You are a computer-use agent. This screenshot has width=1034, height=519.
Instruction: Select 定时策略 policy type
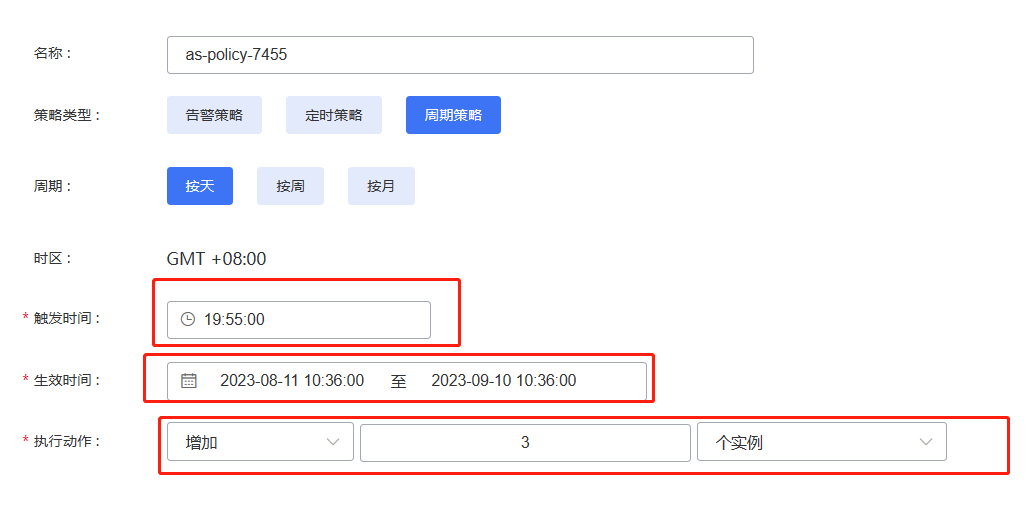[x=334, y=115]
